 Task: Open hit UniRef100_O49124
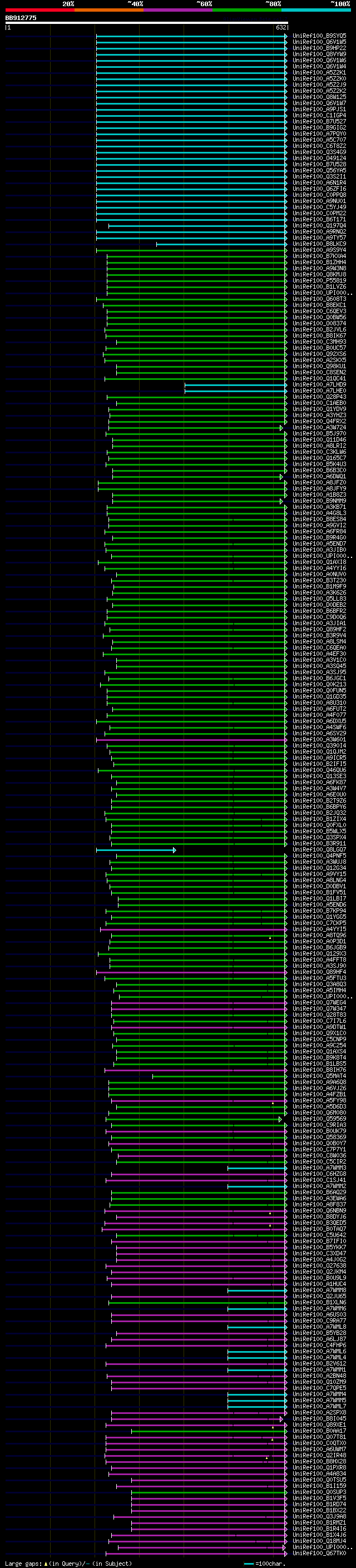coord(319,159)
